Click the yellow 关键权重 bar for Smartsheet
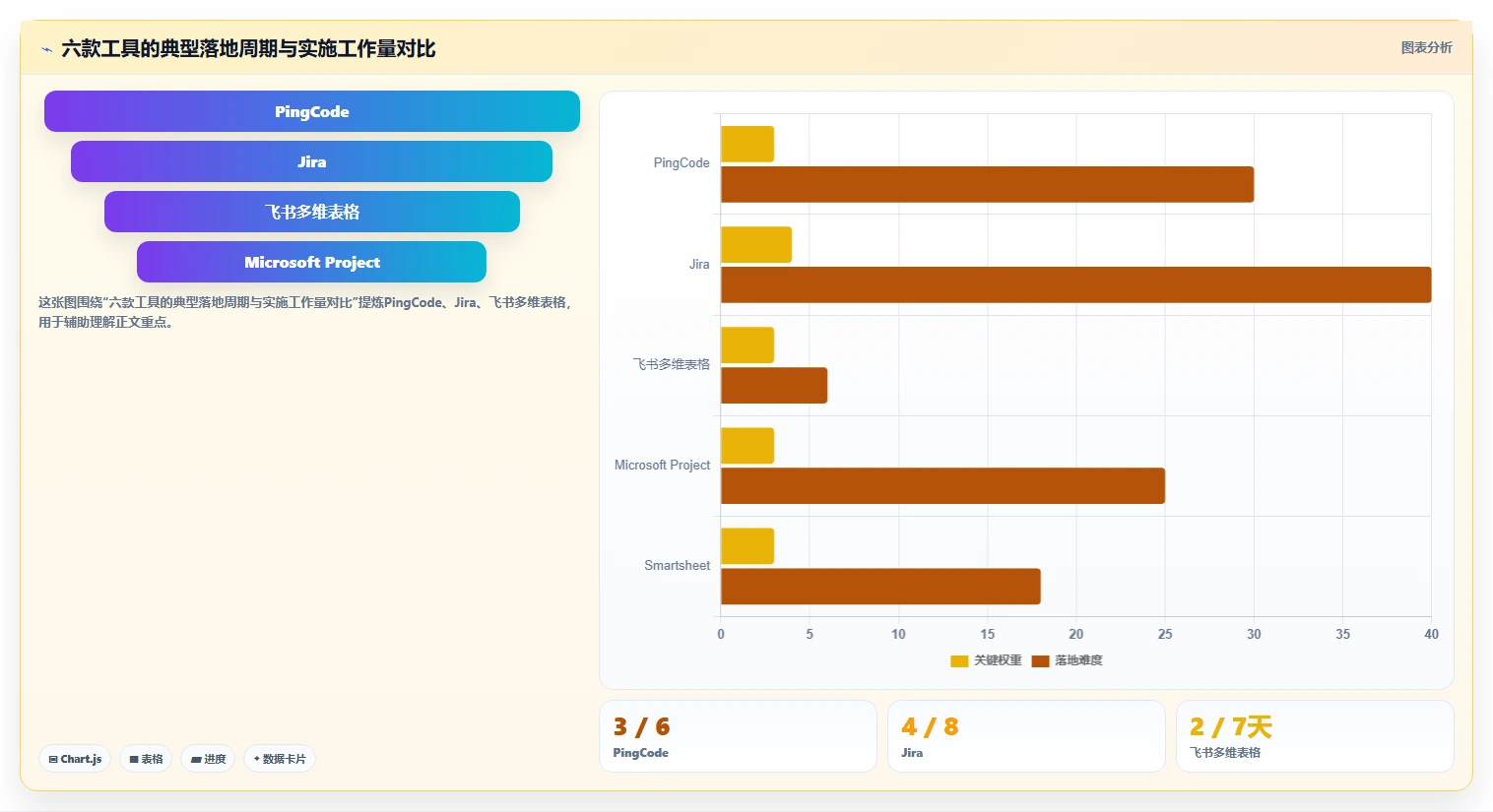This screenshot has height=812, width=1493. tap(747, 546)
